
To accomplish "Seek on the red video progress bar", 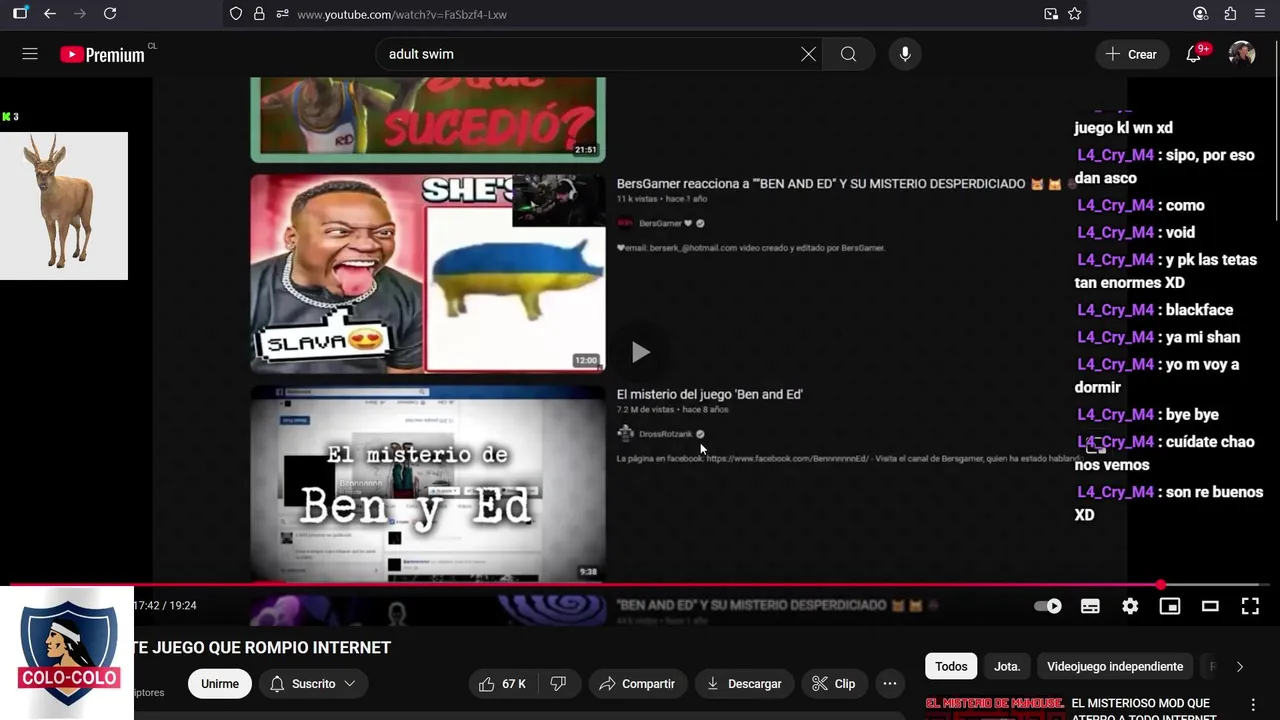I will tap(640, 585).
